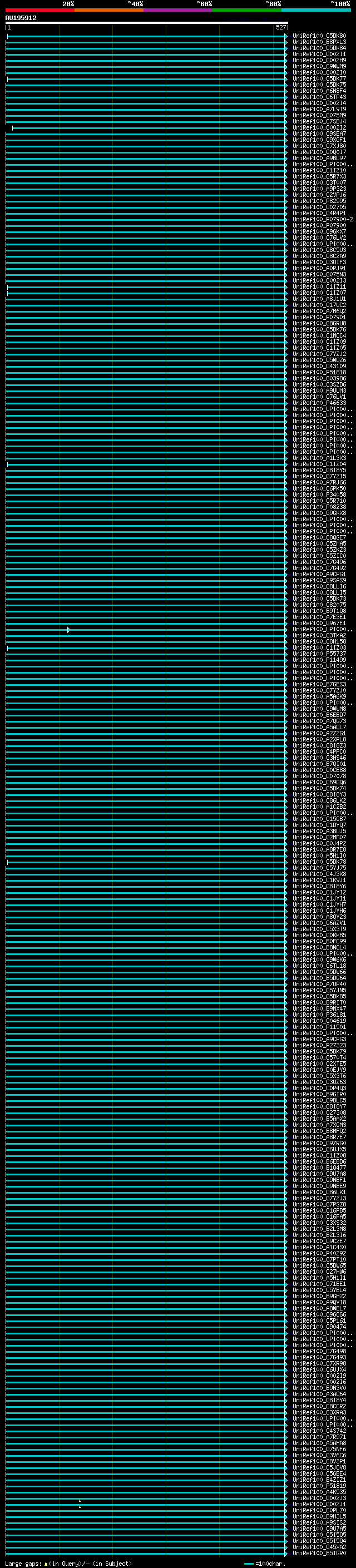Select hit UniRef100_P08238

point(319,507)
